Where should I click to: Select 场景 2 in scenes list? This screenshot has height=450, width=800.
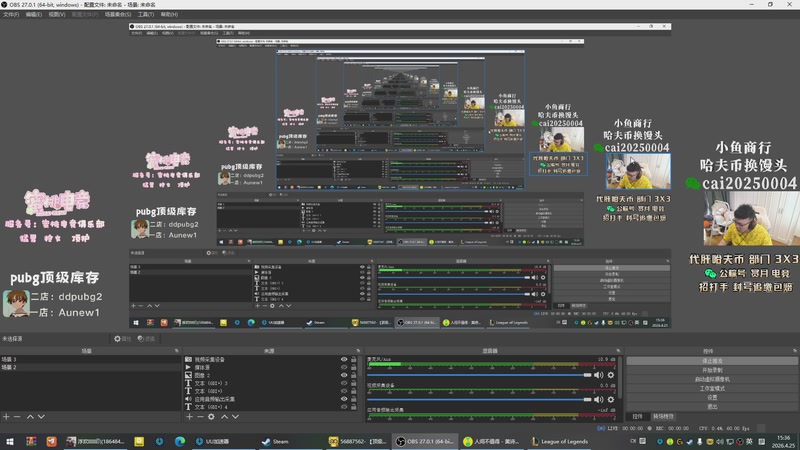pos(90,367)
